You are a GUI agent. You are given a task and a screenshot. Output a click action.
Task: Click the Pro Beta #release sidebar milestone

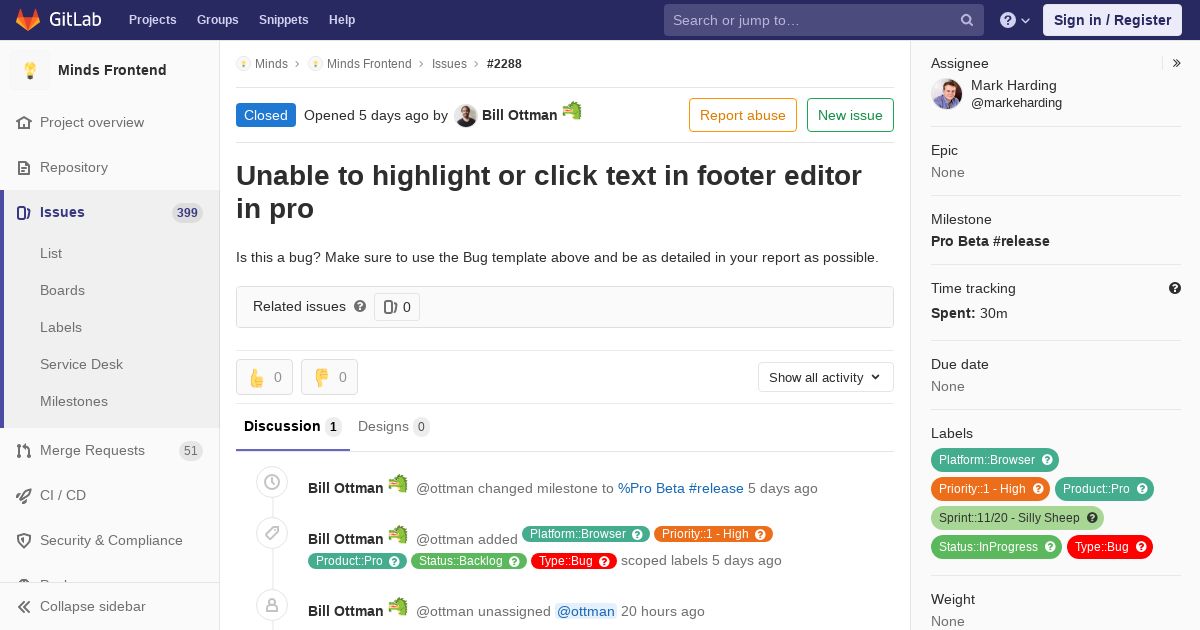[990, 241]
